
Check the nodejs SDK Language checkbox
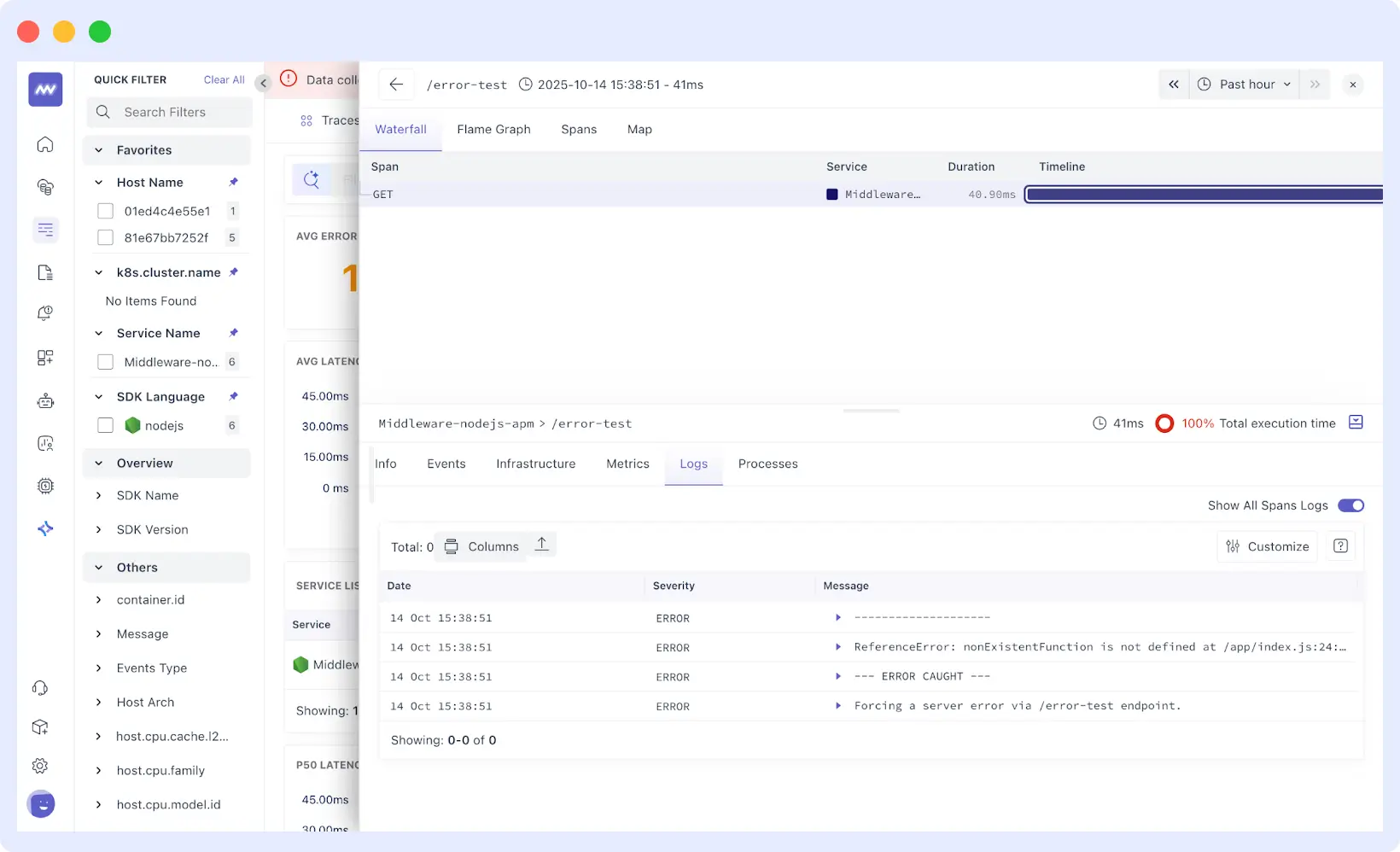click(x=105, y=424)
